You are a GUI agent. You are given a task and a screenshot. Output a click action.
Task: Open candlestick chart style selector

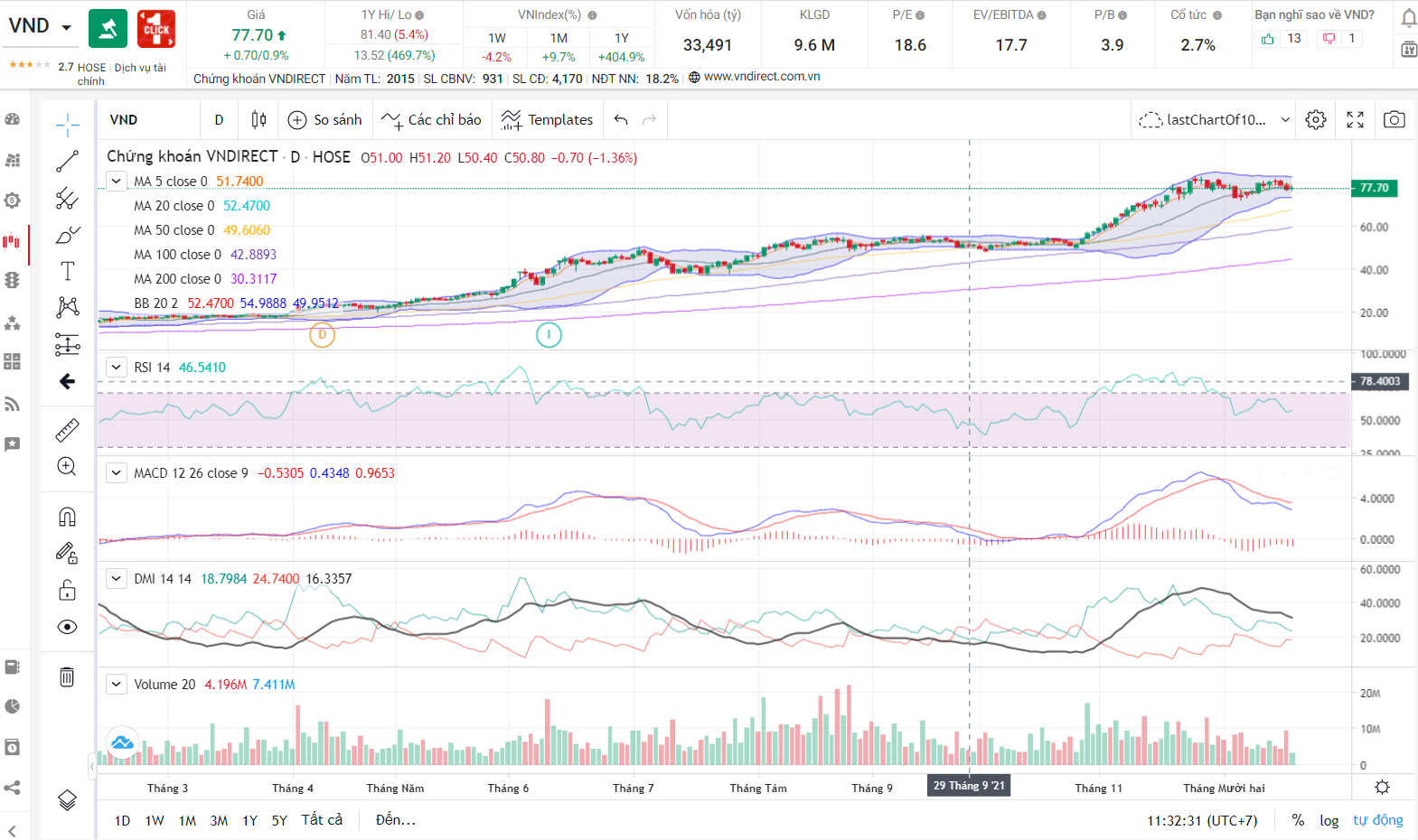click(x=258, y=119)
